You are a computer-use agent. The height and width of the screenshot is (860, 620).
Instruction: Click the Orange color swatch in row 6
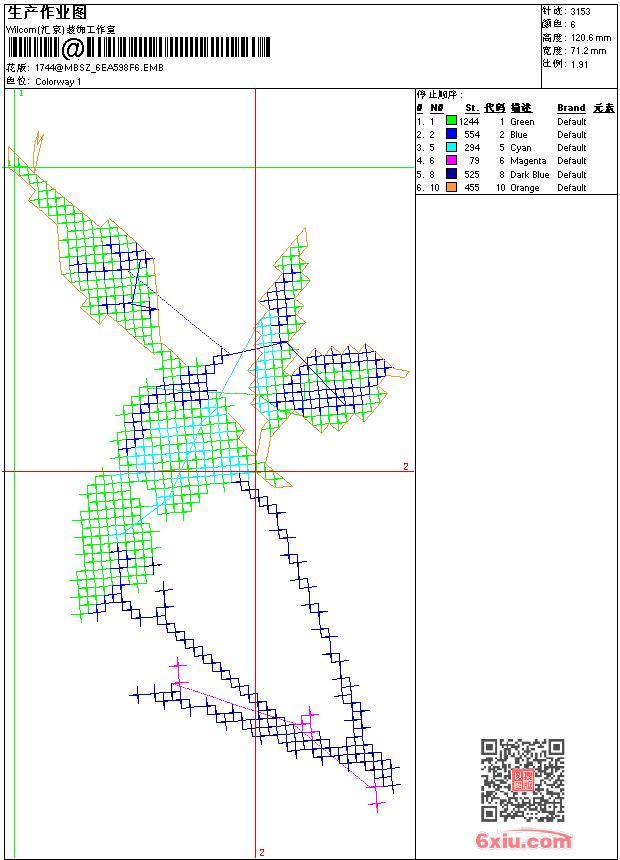(451, 188)
